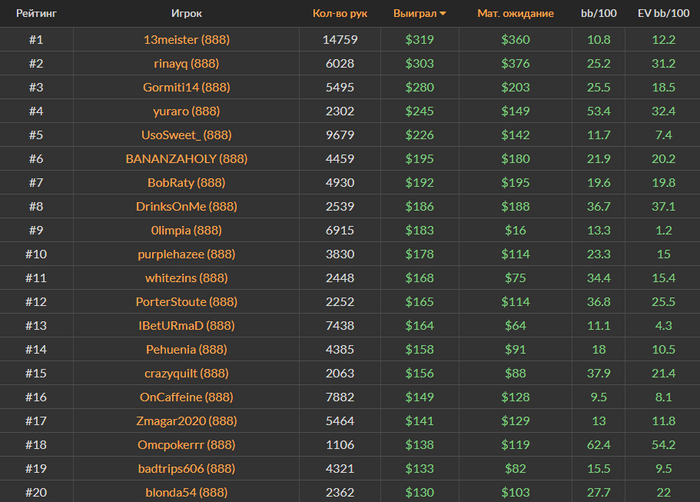The width and height of the screenshot is (700, 502).
Task: Open player IBetURmaD (888) profile
Action: click(x=187, y=326)
